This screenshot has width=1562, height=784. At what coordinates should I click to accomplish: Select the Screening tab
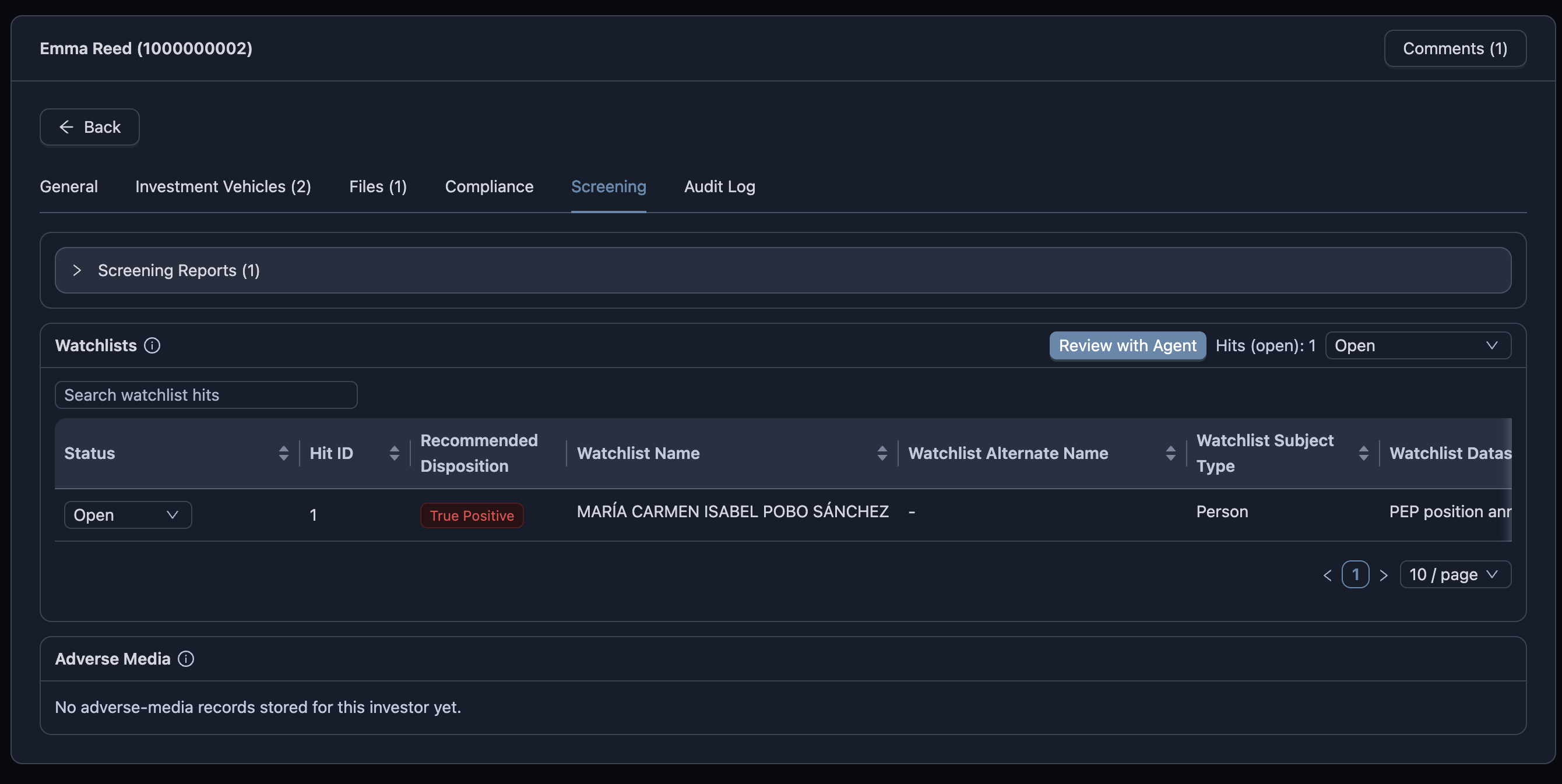click(608, 186)
